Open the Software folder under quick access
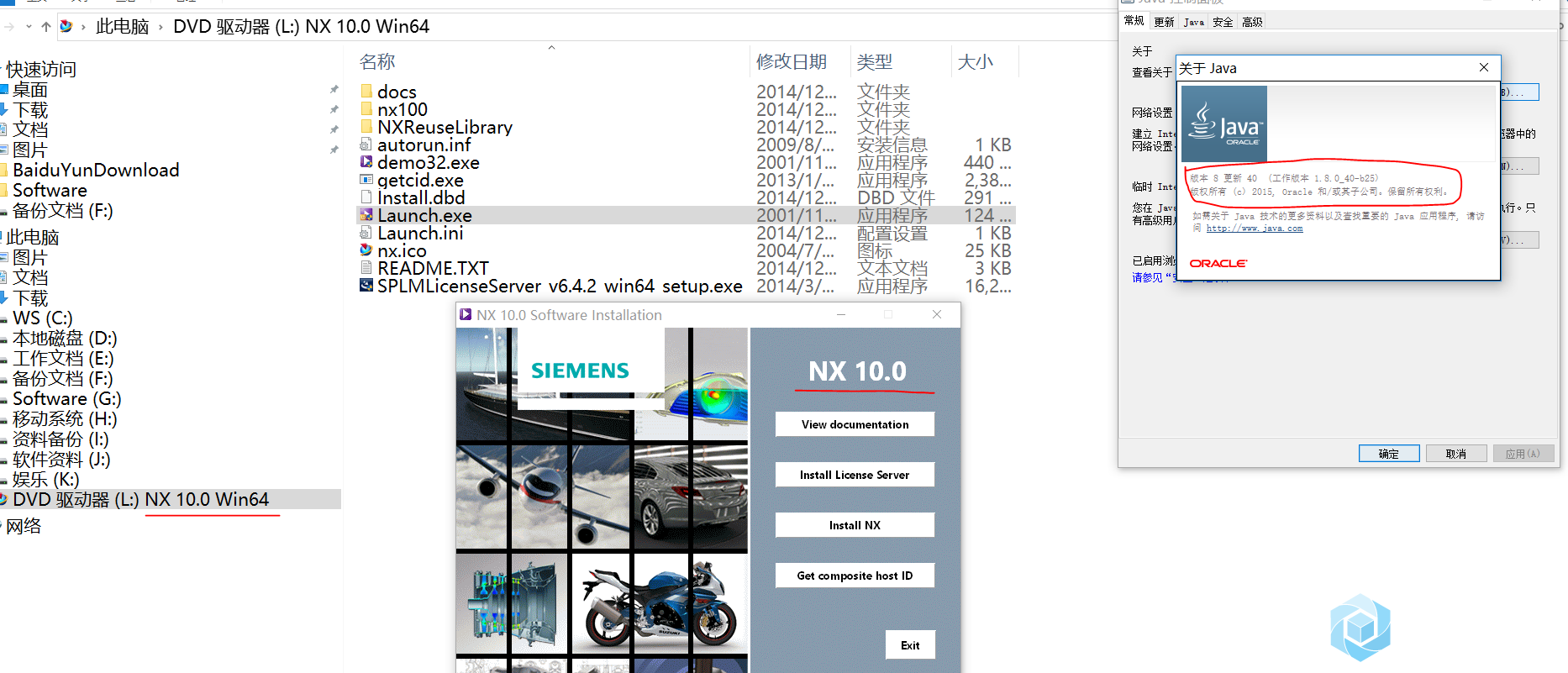The height and width of the screenshot is (673, 1568). click(x=50, y=190)
